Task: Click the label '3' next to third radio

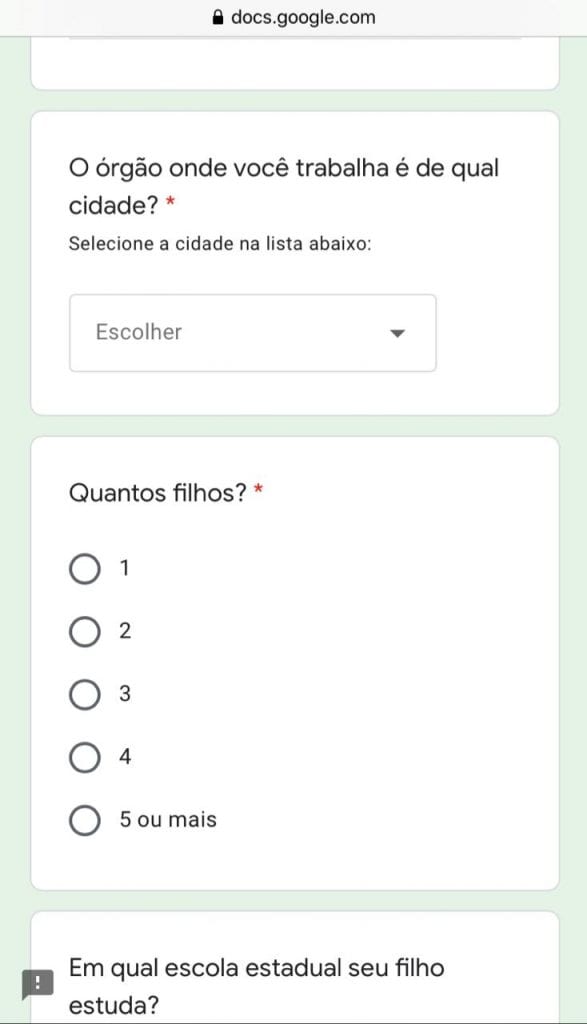Action: (x=125, y=694)
